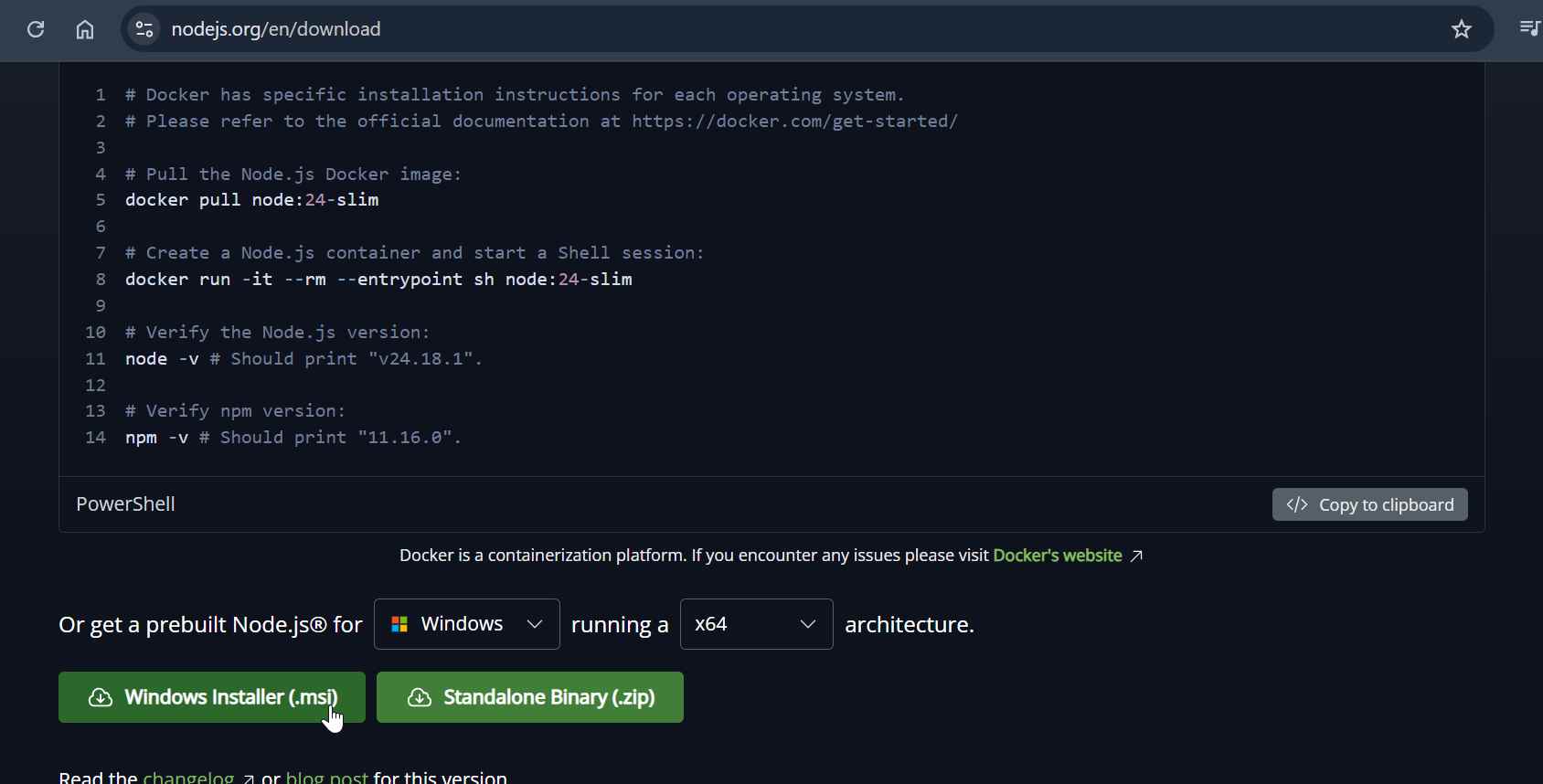Reload the page with the refresh icon
Image resolution: width=1543 pixels, height=784 pixels.
pos(36,29)
